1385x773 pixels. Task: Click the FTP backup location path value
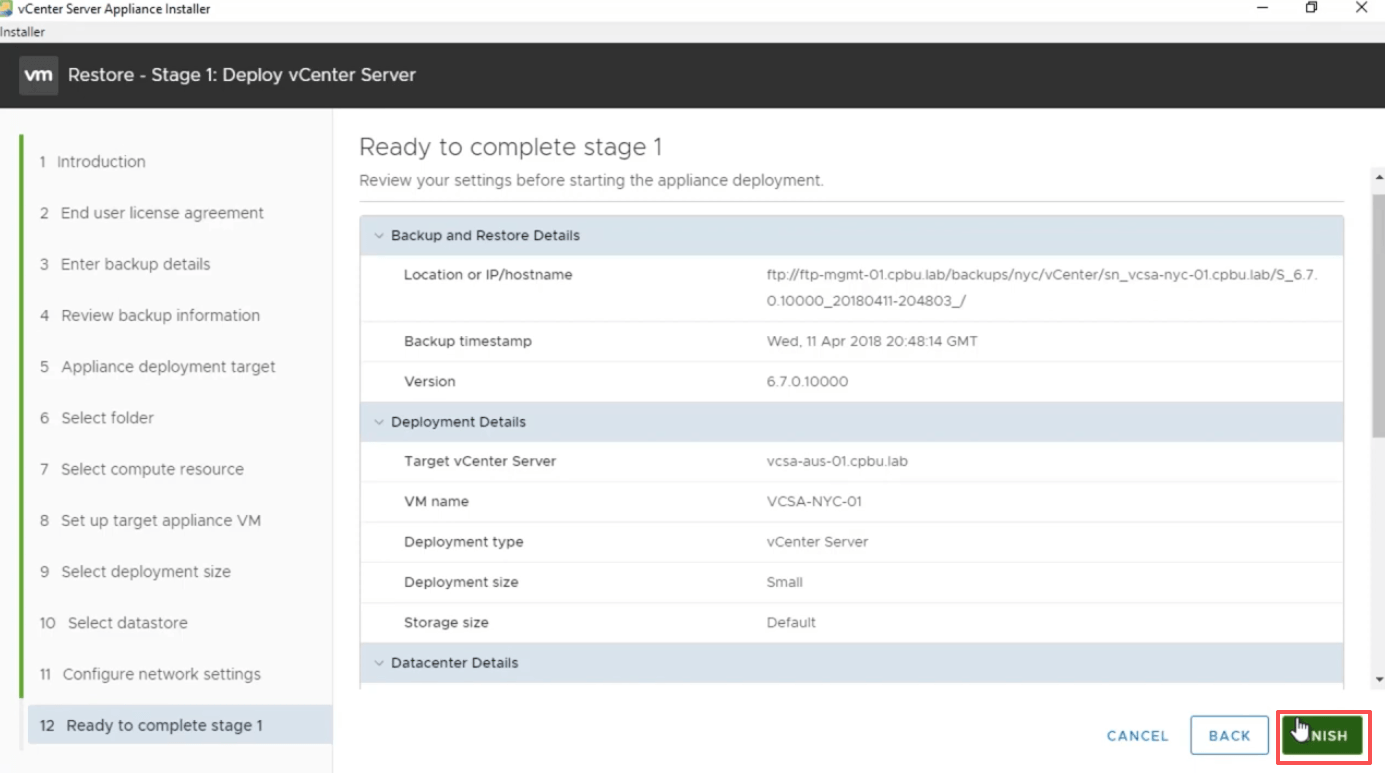pyautogui.click(x=1042, y=288)
